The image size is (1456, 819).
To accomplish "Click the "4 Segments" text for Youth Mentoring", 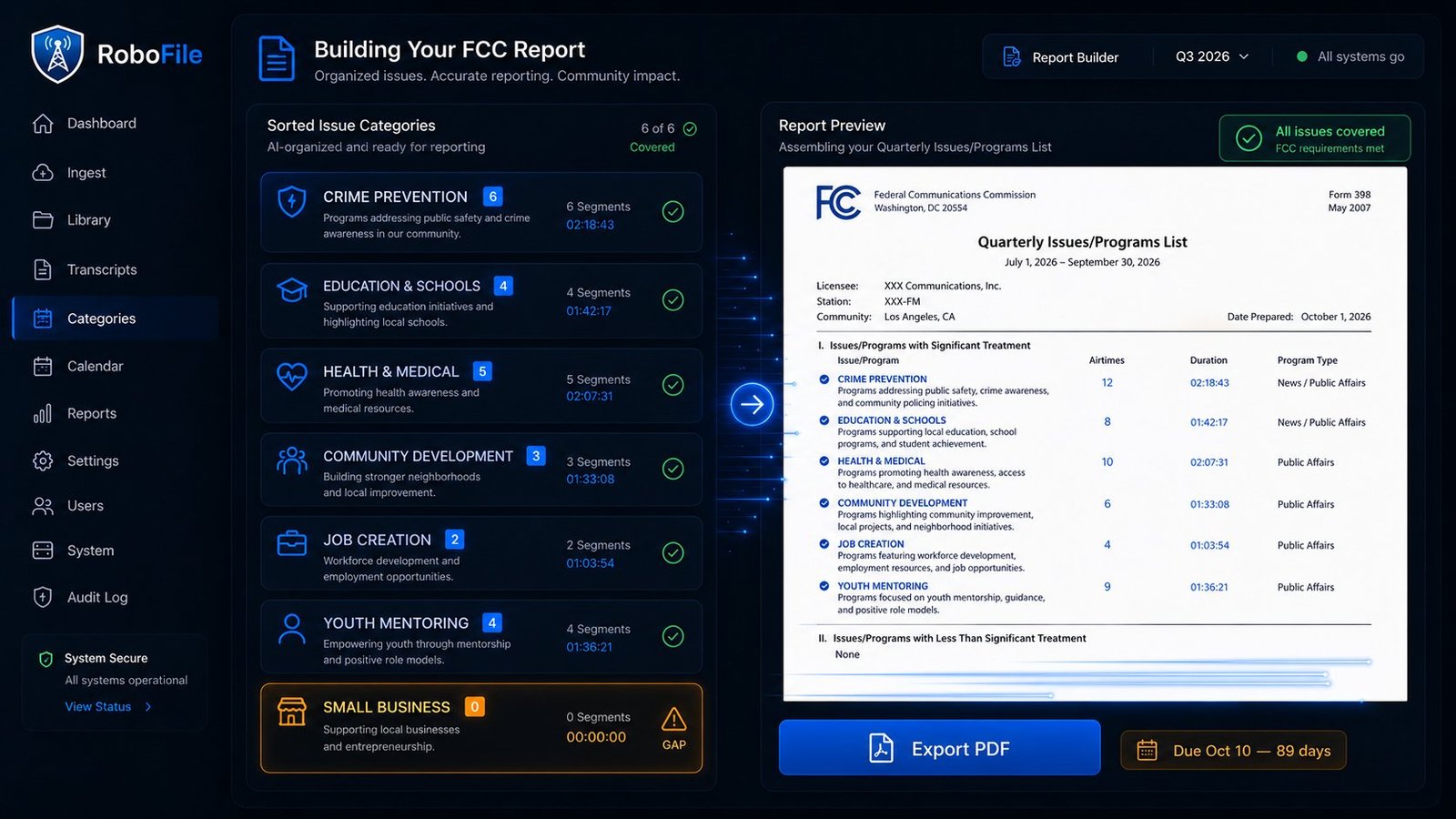I will coord(598,629).
